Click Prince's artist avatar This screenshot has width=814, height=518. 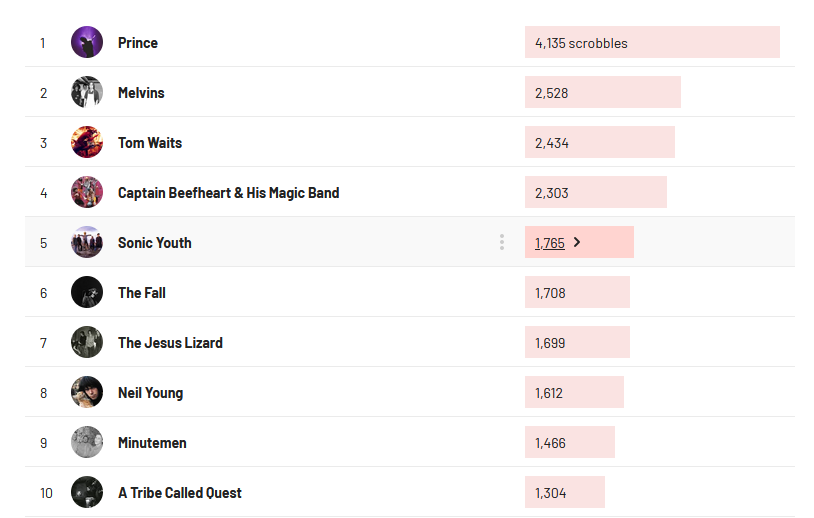pos(87,42)
